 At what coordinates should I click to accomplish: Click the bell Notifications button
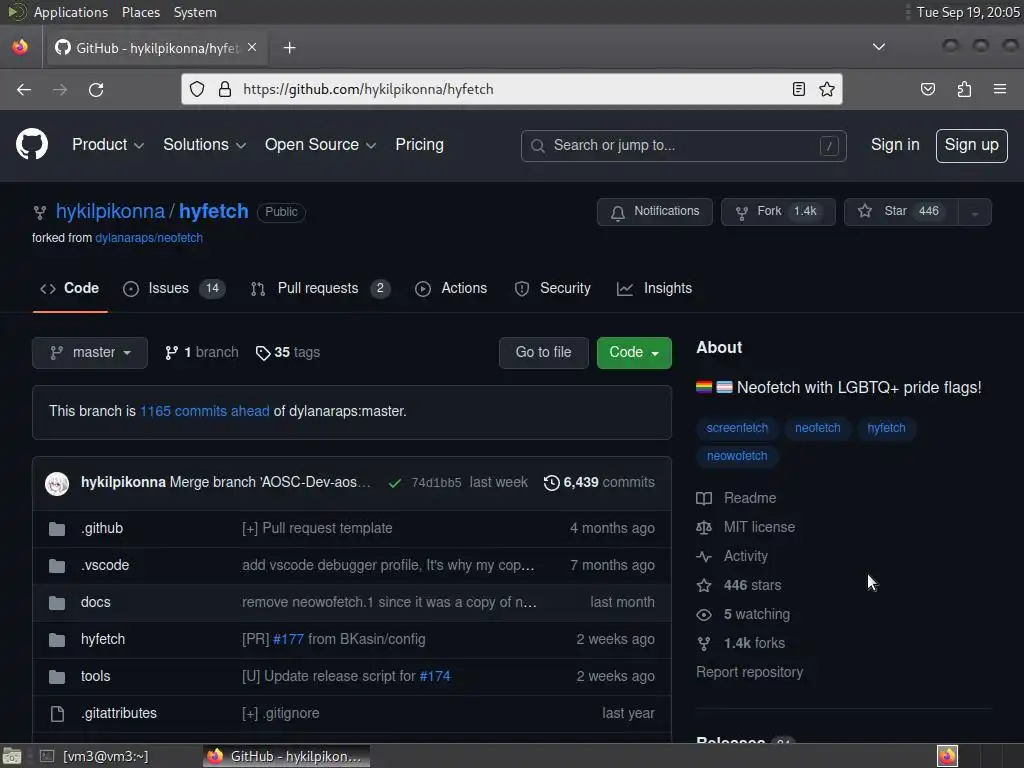tap(654, 212)
